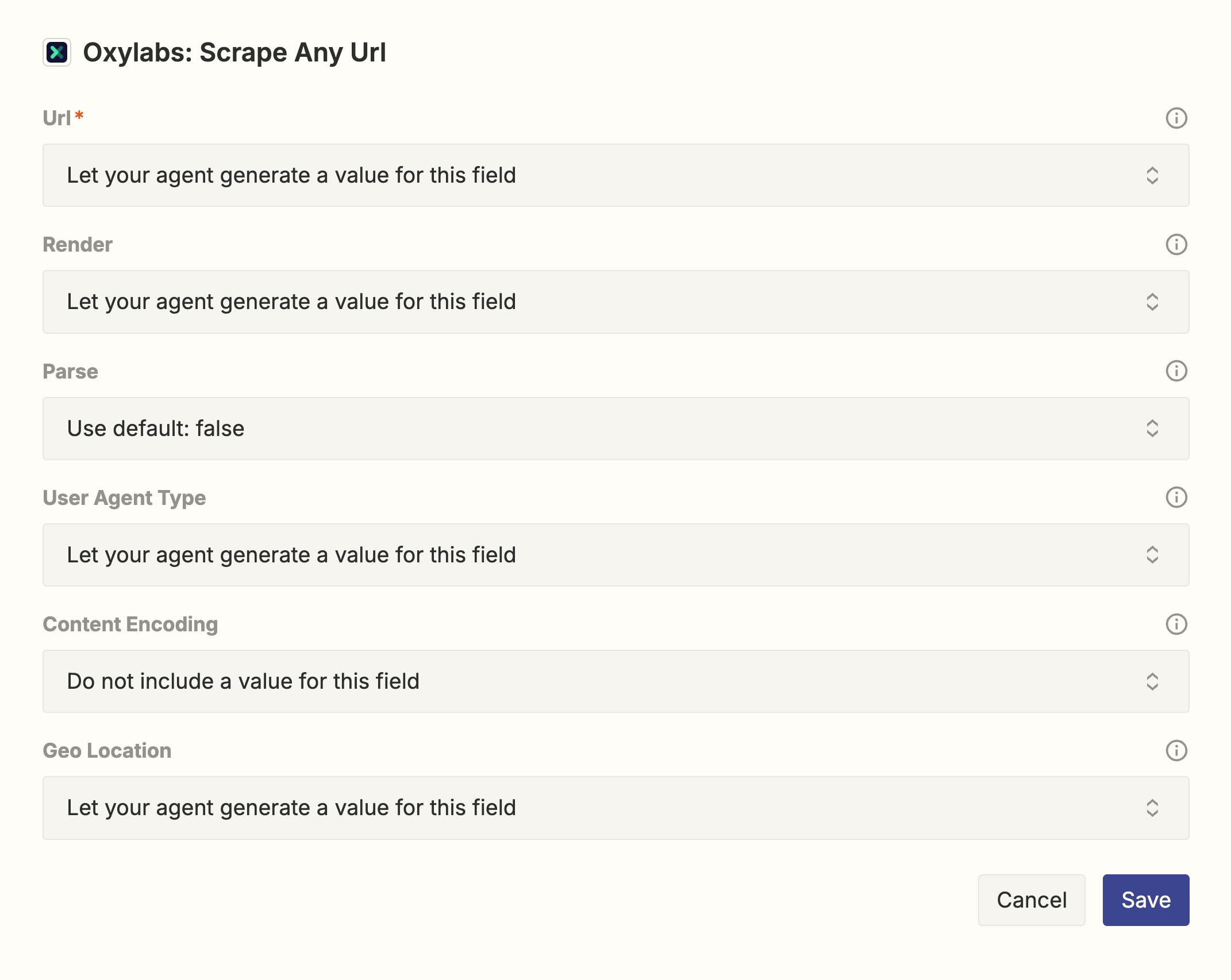Image resolution: width=1231 pixels, height=980 pixels.
Task: Click the info icon beside Parse
Action: click(1176, 371)
